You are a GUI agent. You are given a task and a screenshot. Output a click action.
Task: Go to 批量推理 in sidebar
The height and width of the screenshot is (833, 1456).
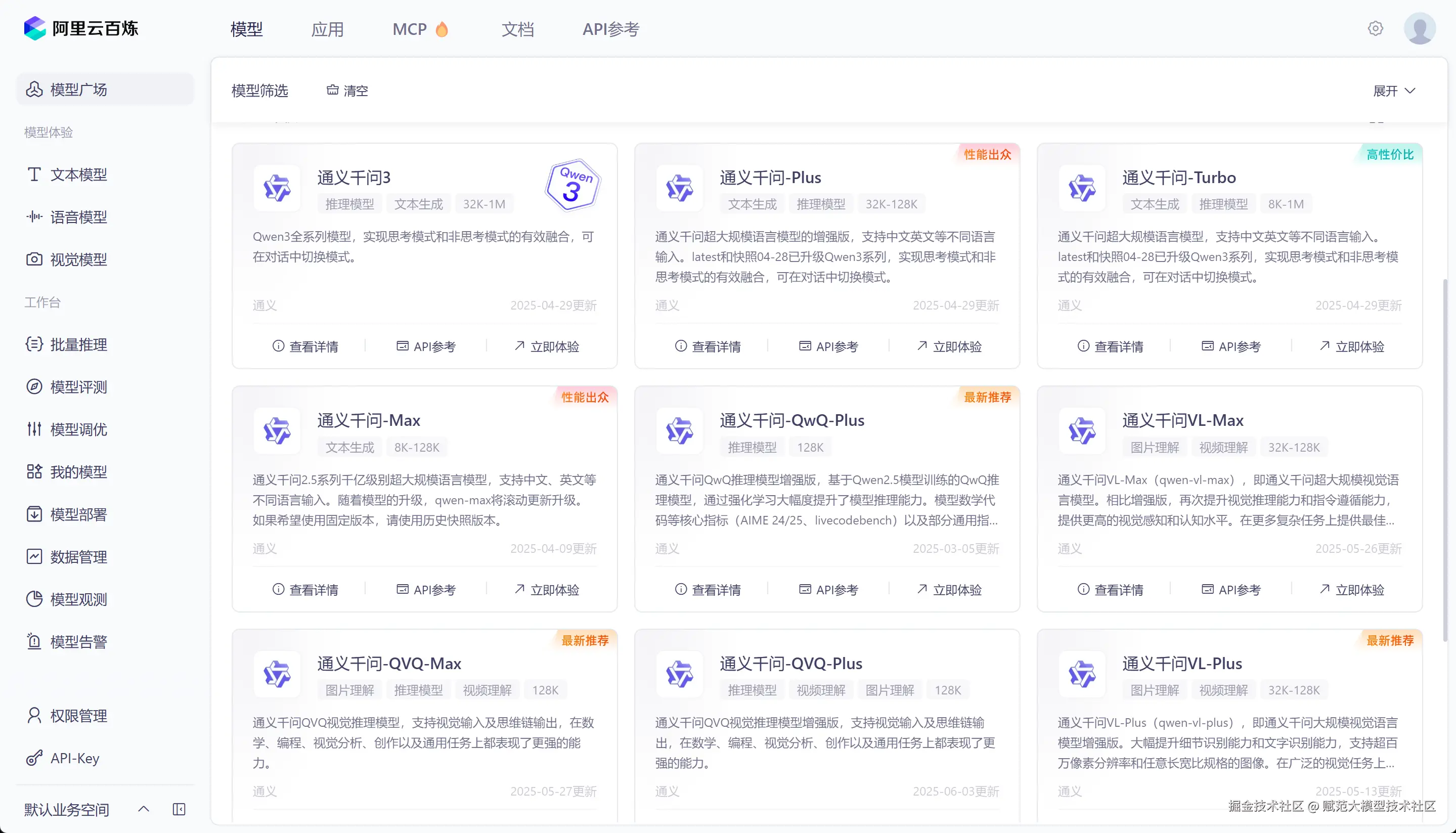[78, 344]
